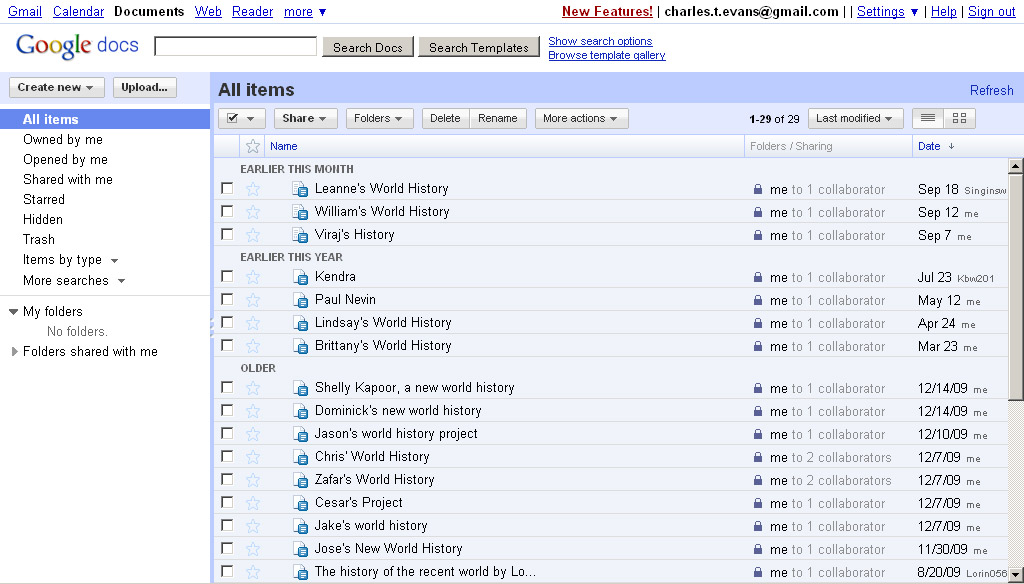Click document icon beside Paul Nevin
1024x584 pixels.
point(300,300)
